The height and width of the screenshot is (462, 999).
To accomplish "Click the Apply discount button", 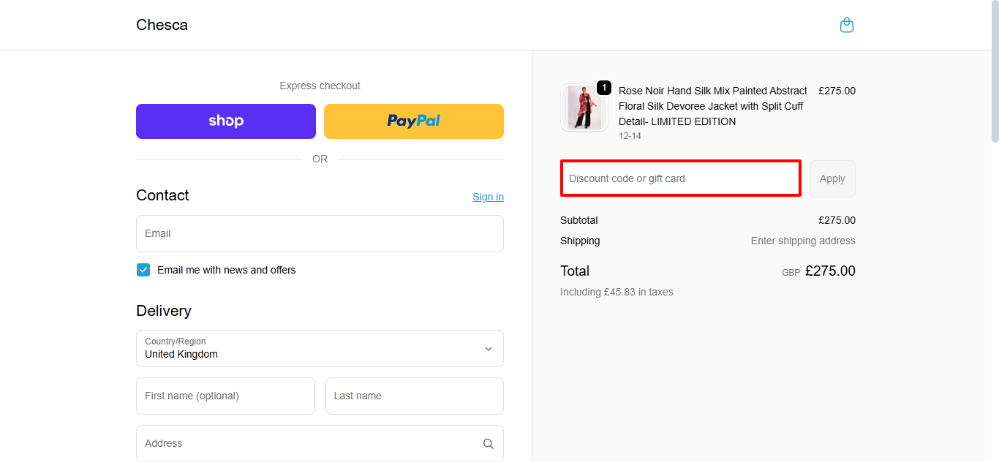I will 832,178.
